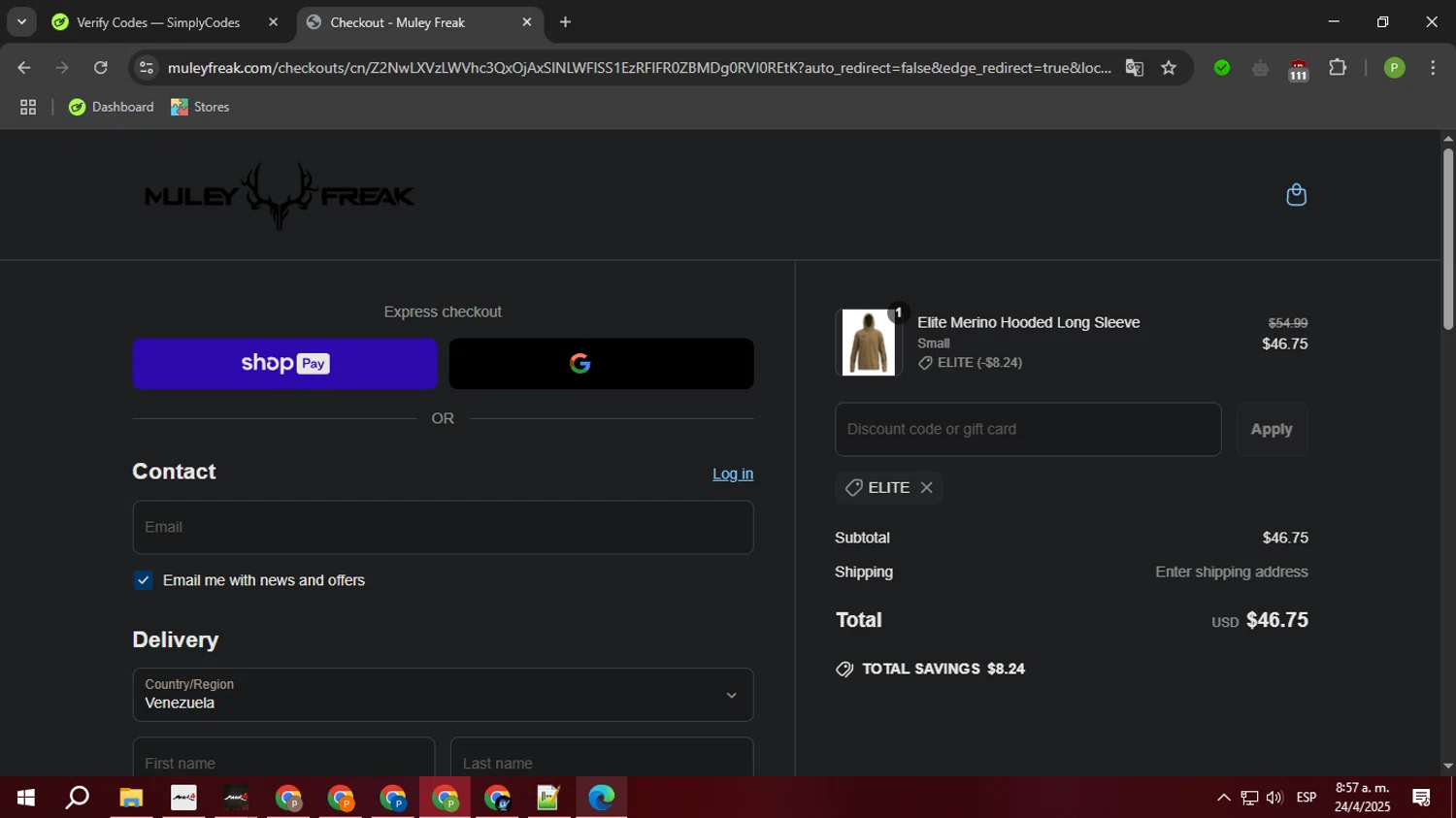Click the address bar URL

tap(639, 68)
